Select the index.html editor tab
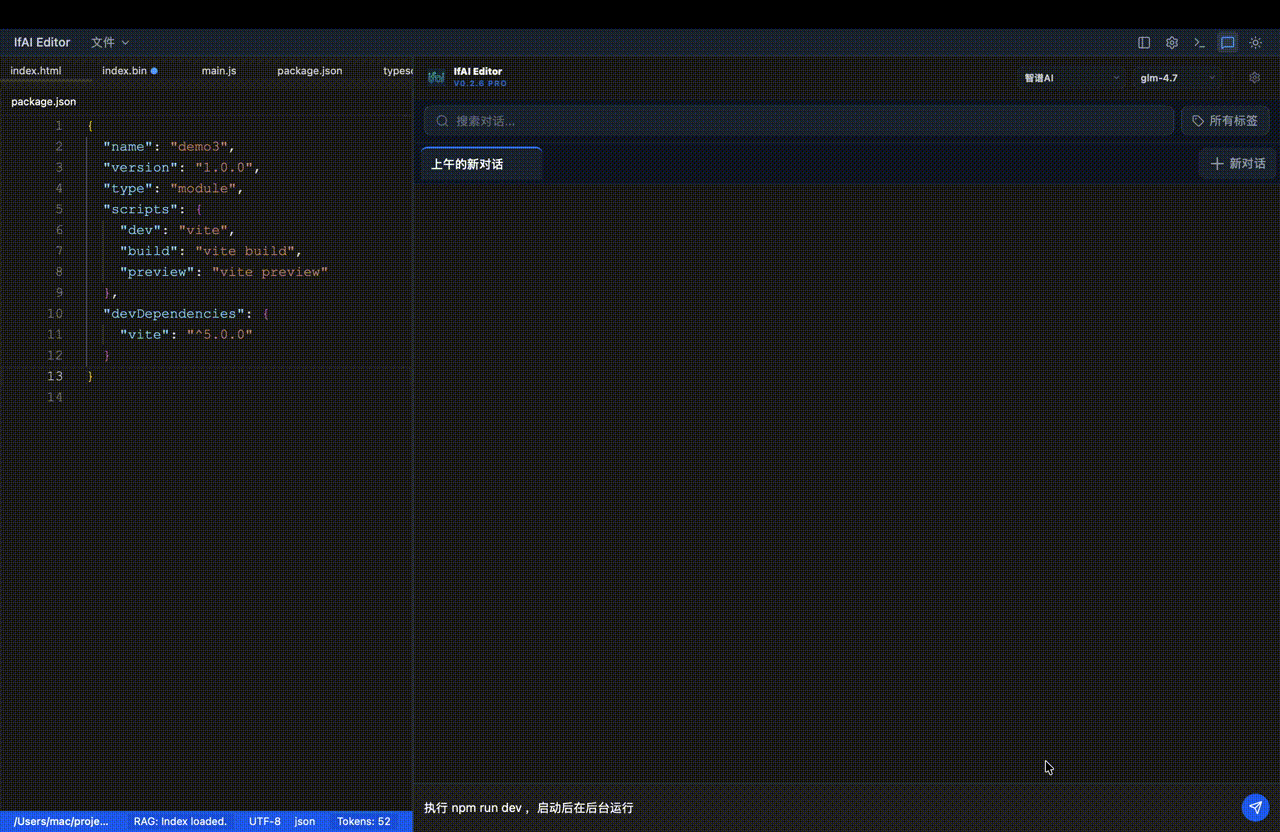 36,71
